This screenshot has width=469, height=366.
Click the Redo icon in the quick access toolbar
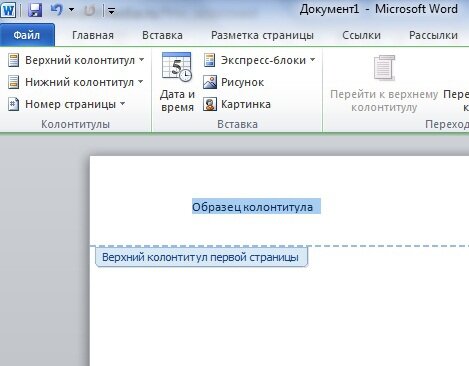click(x=89, y=11)
